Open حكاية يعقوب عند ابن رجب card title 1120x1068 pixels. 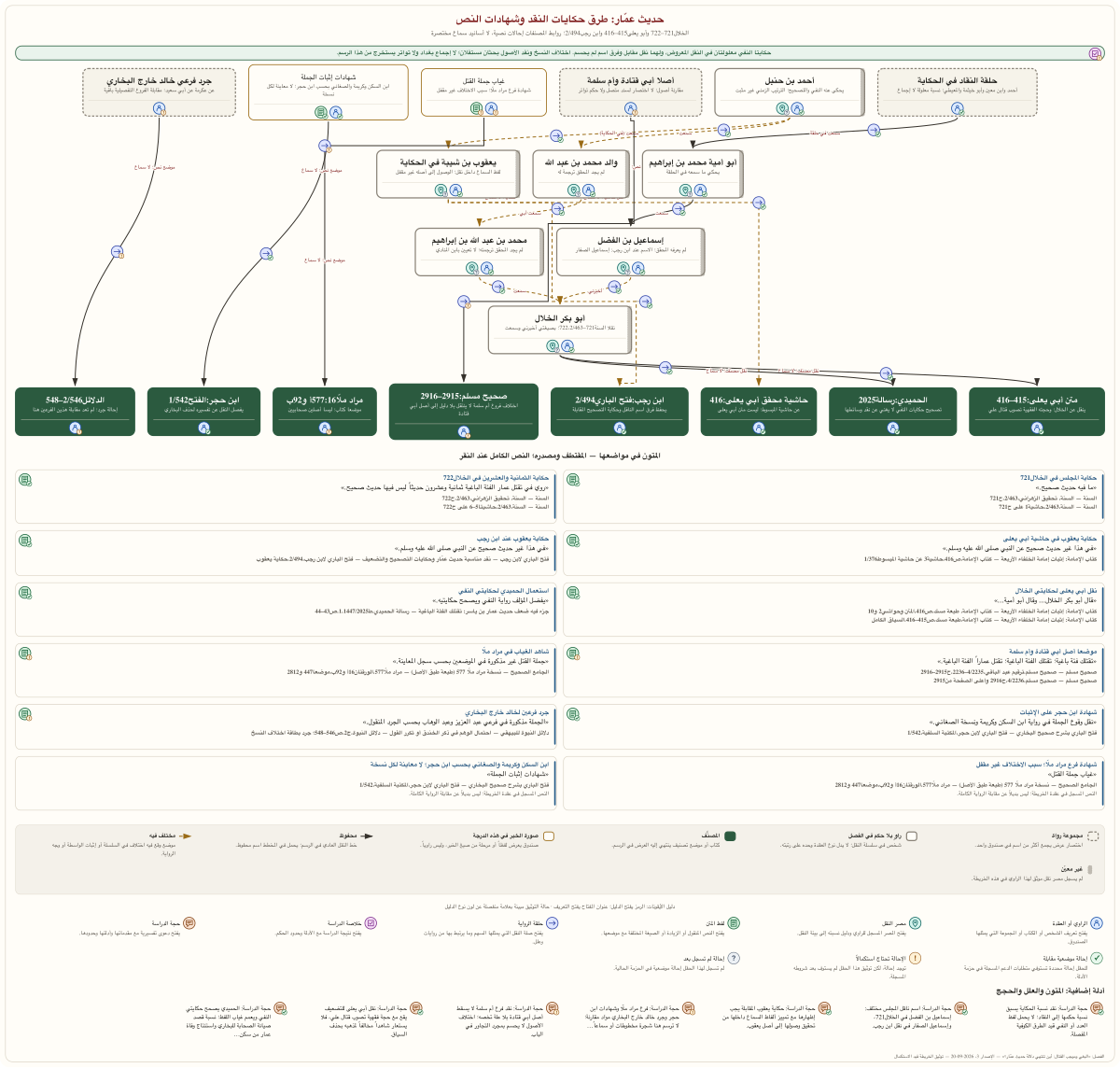tap(514, 539)
